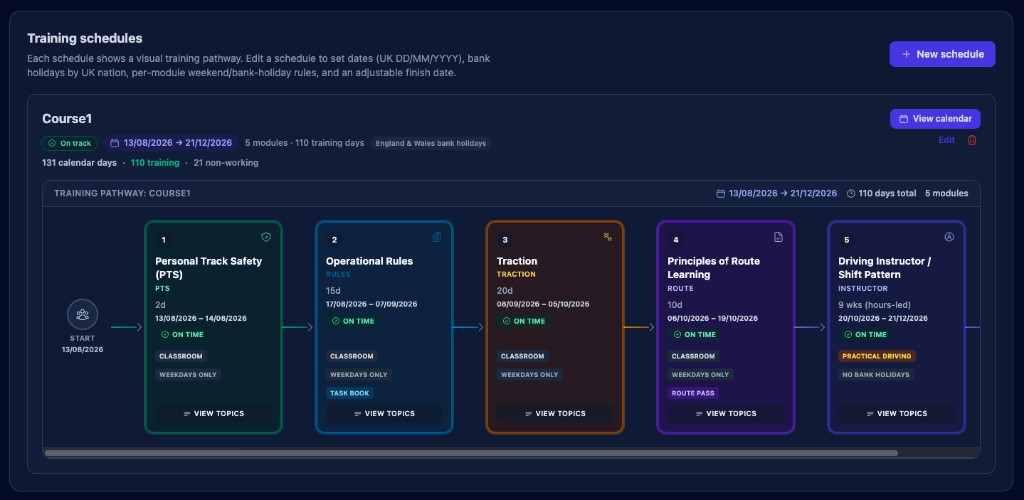Click the PRACTICAL DRIVING tag

[877, 356]
